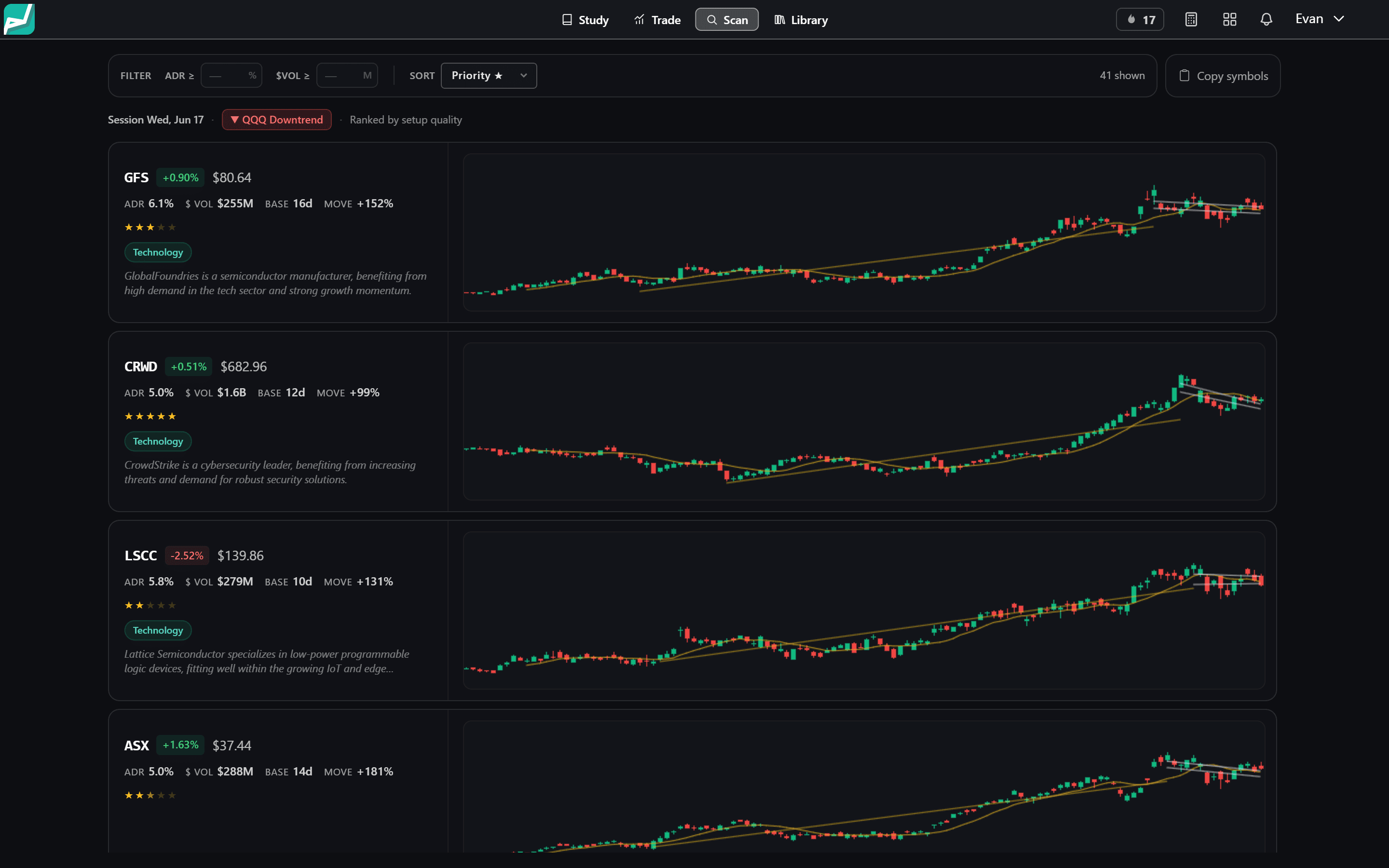Click the 41 shown count
Viewport: 1389px width, 868px height.
click(x=1122, y=75)
